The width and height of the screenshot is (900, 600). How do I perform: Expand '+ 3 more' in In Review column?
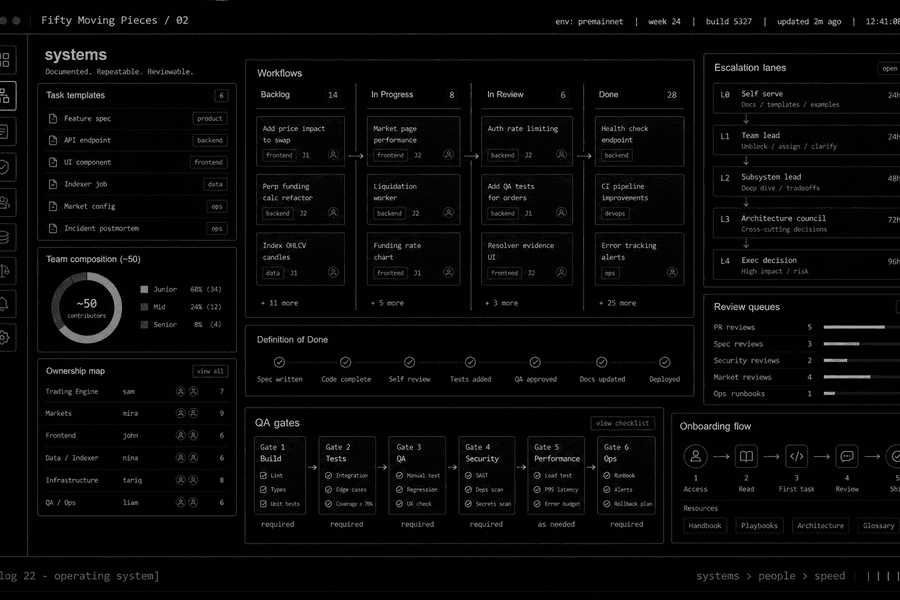502,303
